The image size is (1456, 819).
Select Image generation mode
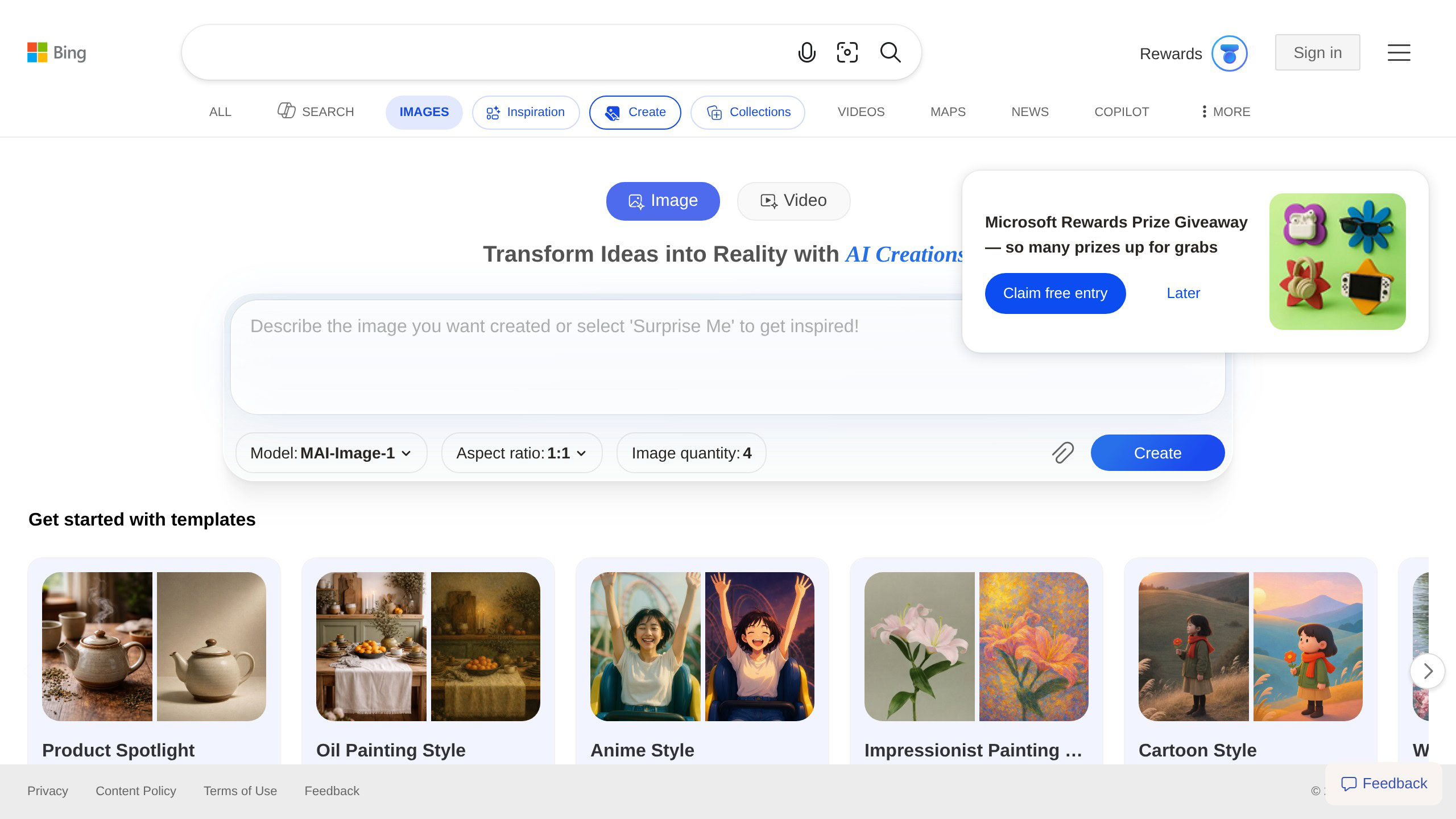[x=662, y=201]
